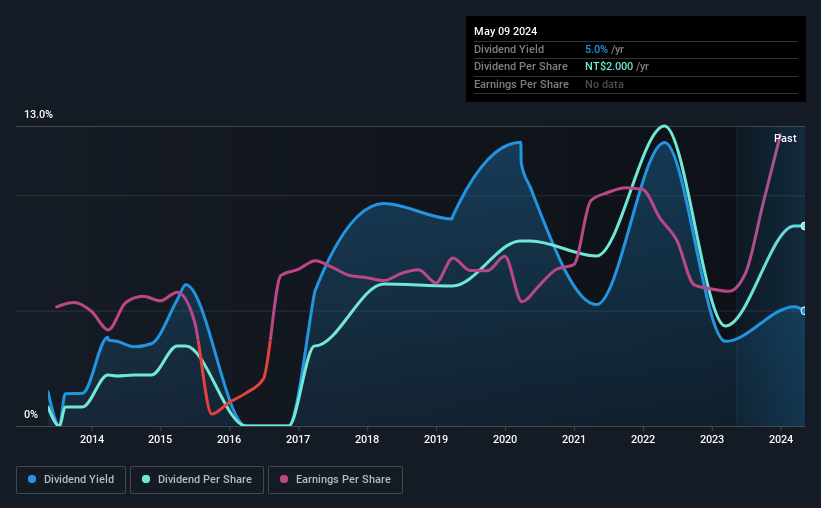Click the 'Past' label on chart
Image resolution: width=821 pixels, height=508 pixels.
tap(785, 138)
